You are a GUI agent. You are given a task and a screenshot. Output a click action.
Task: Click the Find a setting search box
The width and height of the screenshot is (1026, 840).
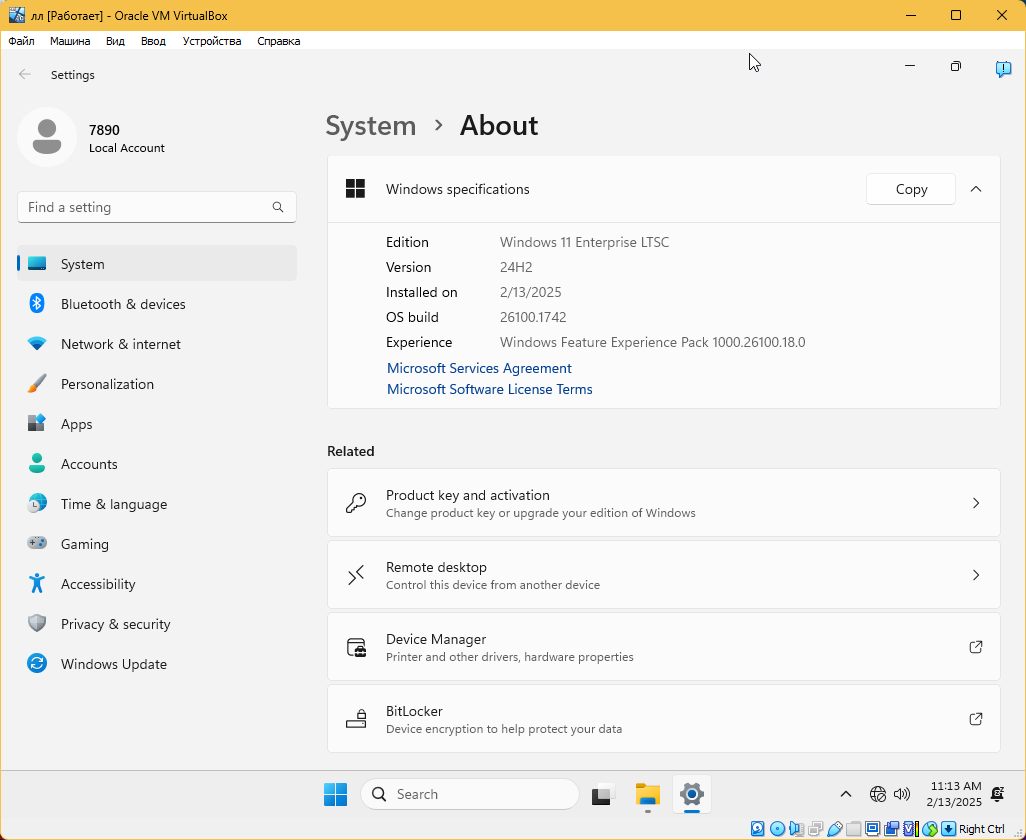click(147, 207)
